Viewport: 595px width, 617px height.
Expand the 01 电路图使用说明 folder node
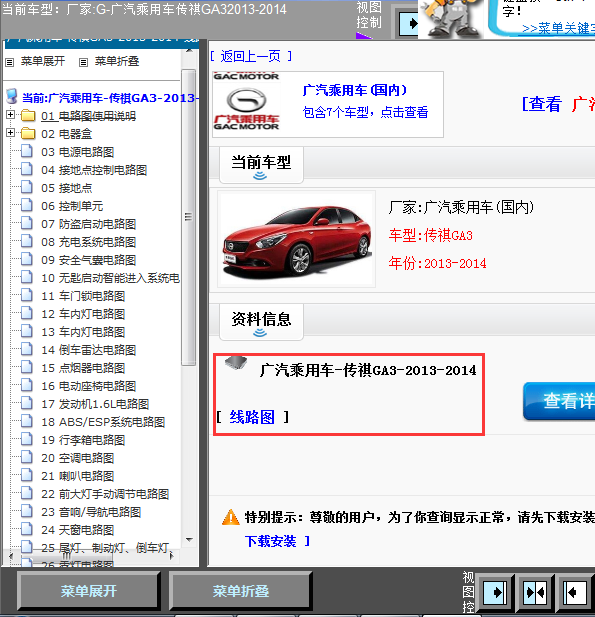11,115
